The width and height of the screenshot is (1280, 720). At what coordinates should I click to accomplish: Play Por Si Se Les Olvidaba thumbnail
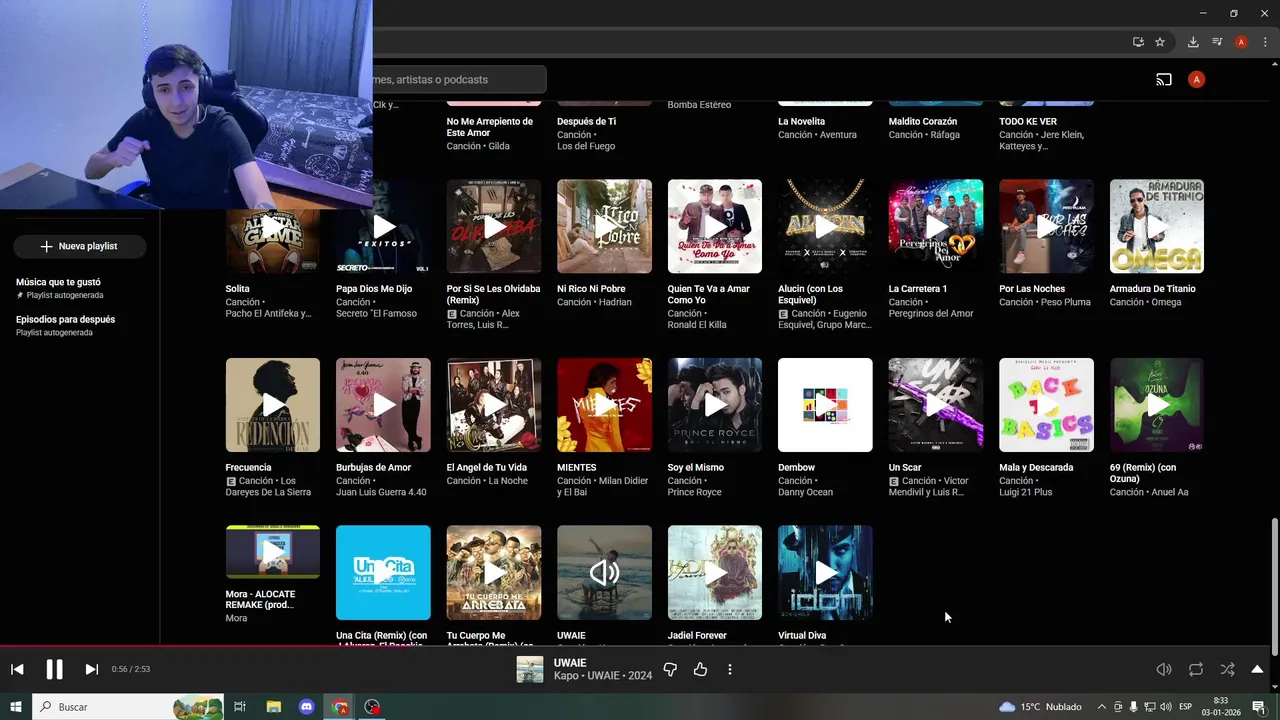(494, 226)
